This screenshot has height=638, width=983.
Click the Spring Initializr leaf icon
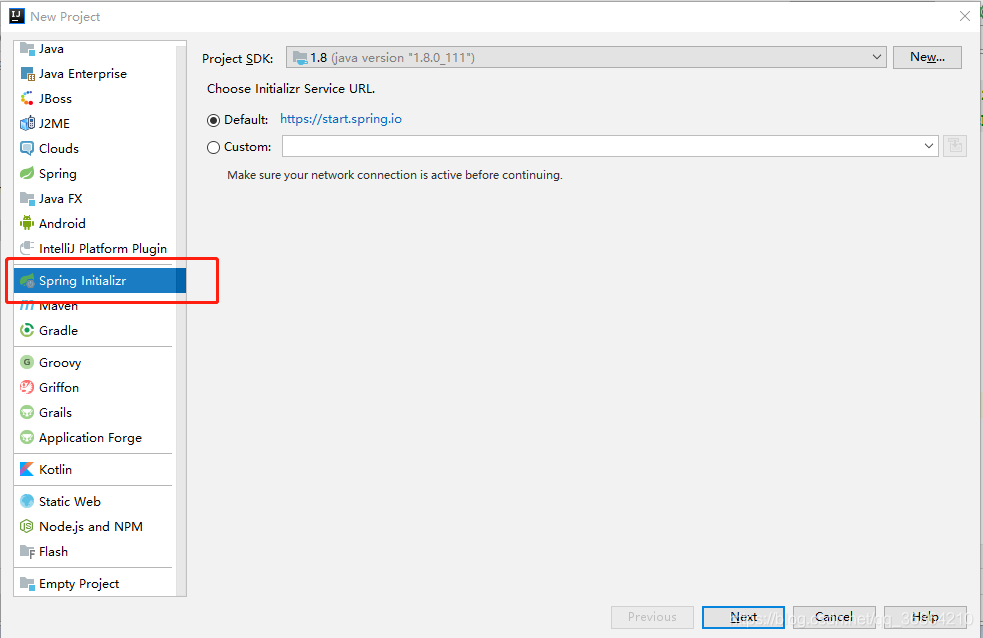coord(27,281)
